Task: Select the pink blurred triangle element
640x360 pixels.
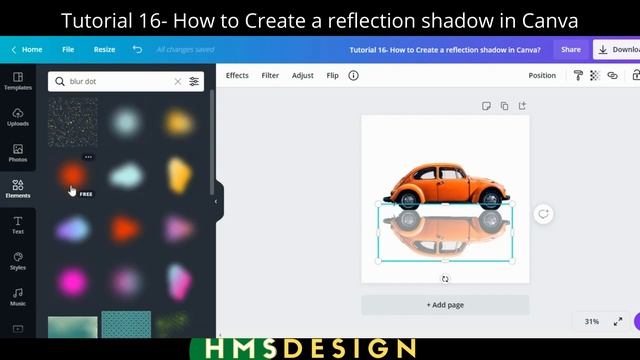Action: [178, 229]
